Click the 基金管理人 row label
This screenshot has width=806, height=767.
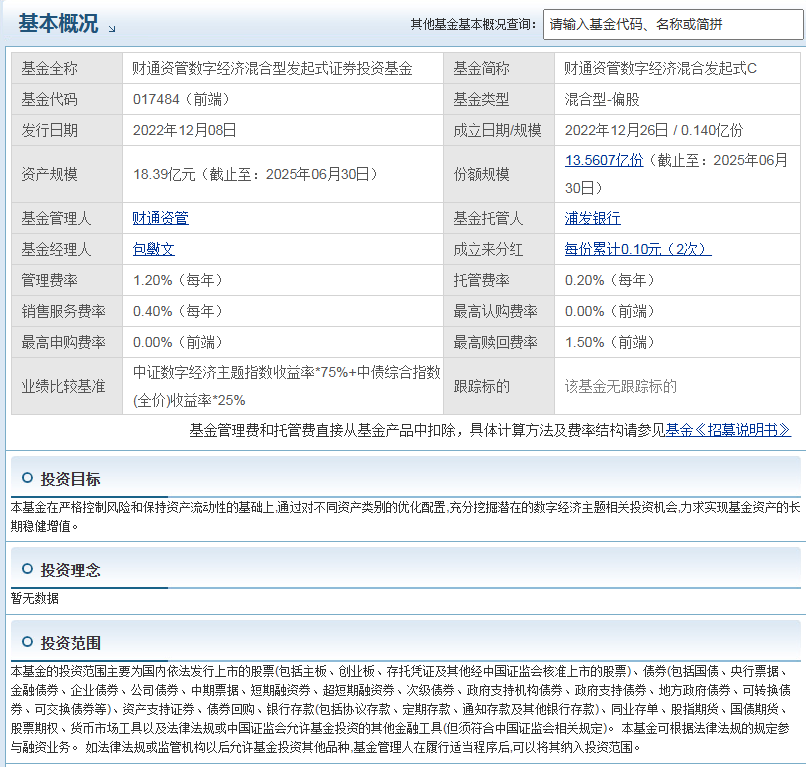tap(56, 218)
